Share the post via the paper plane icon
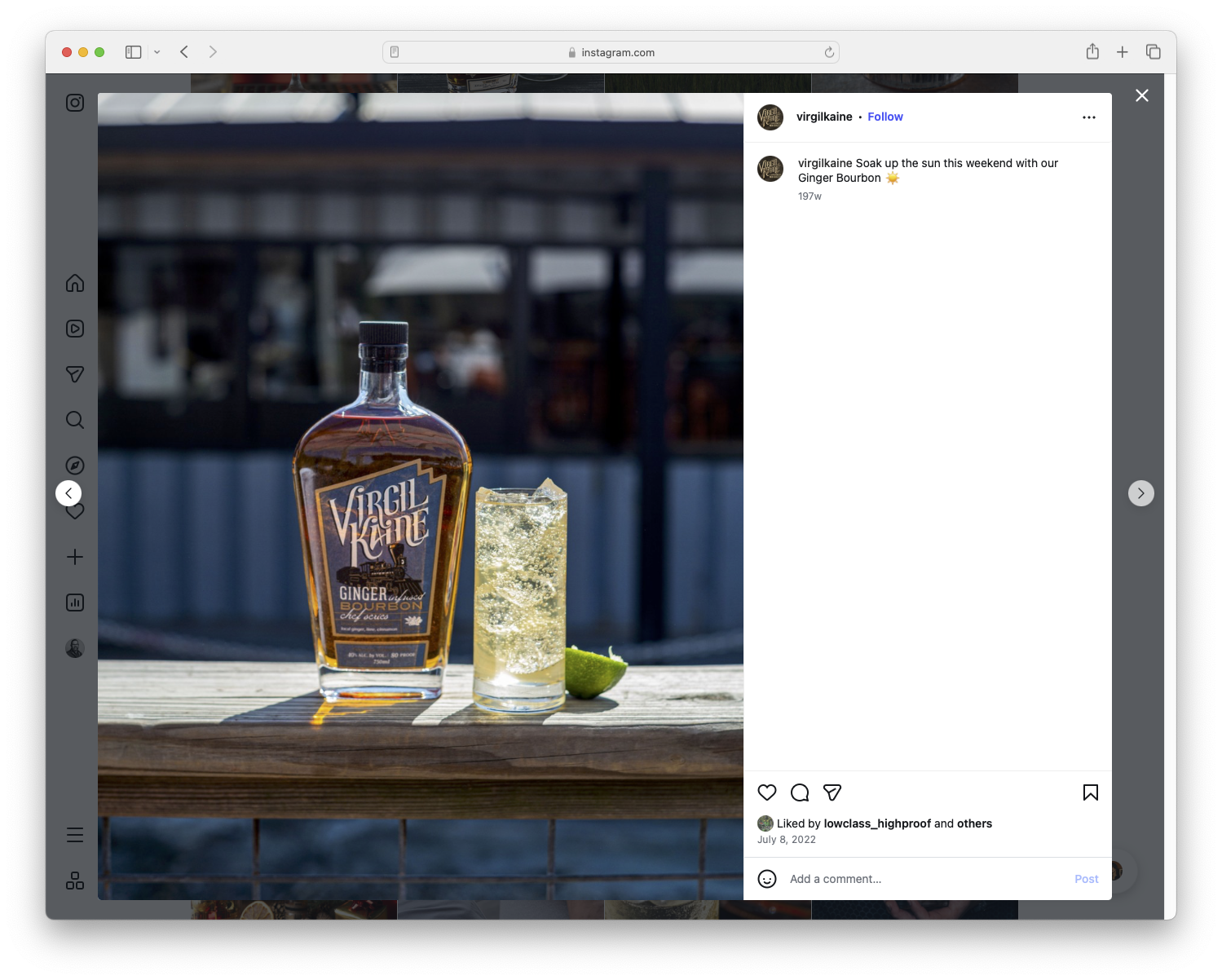Screen dimensions: 1222x980 click(832, 792)
